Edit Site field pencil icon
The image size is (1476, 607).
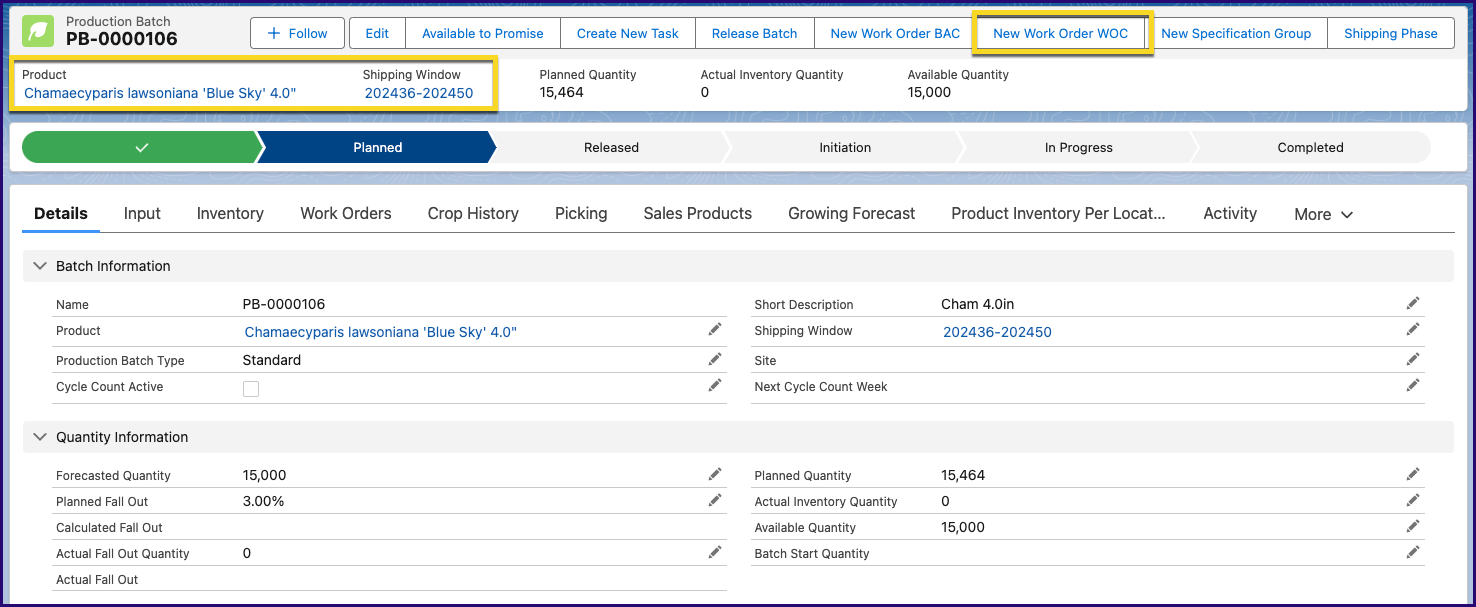(1413, 359)
